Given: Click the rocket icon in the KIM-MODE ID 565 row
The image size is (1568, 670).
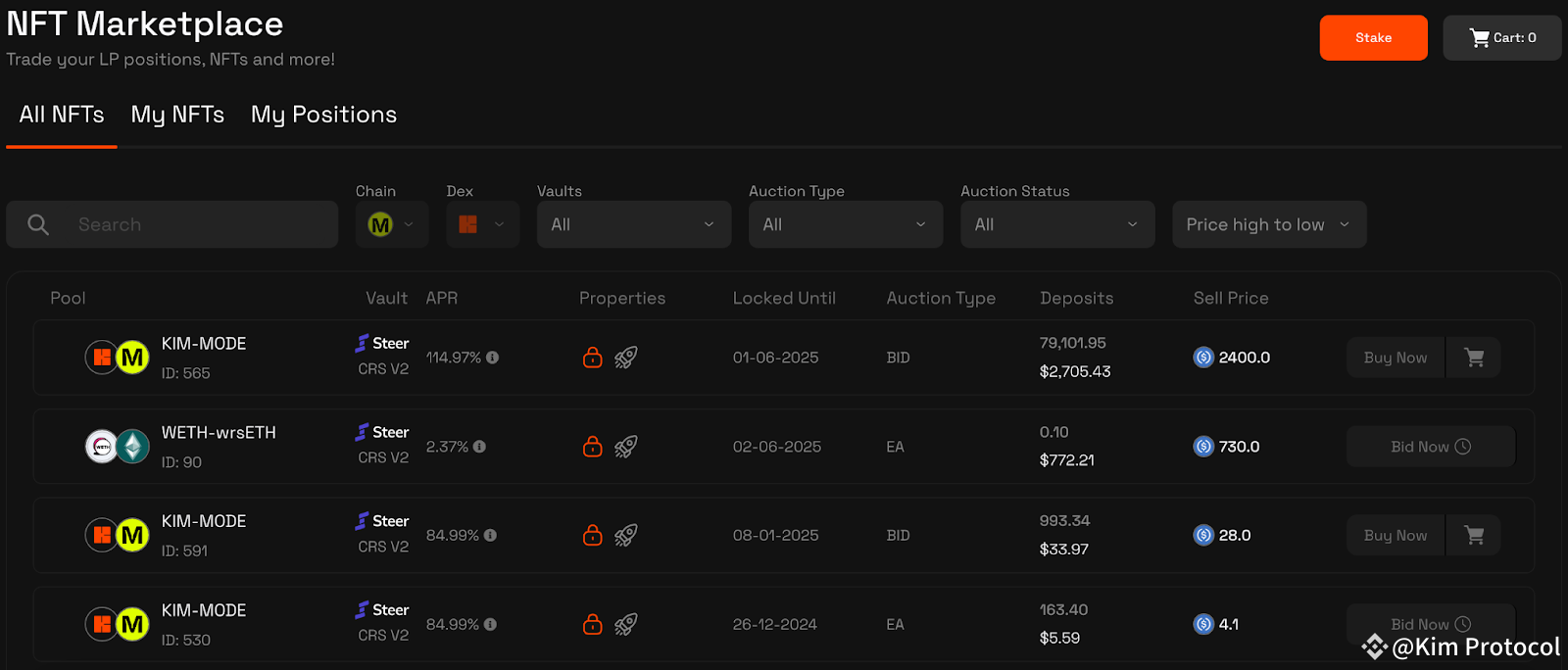Looking at the screenshot, I should click(x=626, y=358).
